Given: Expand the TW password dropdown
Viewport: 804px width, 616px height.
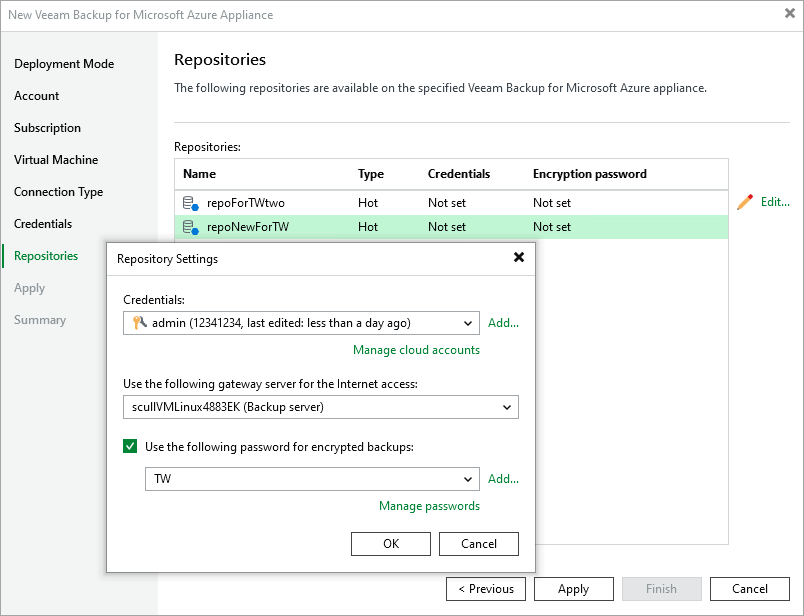Looking at the screenshot, I should pyautogui.click(x=468, y=479).
